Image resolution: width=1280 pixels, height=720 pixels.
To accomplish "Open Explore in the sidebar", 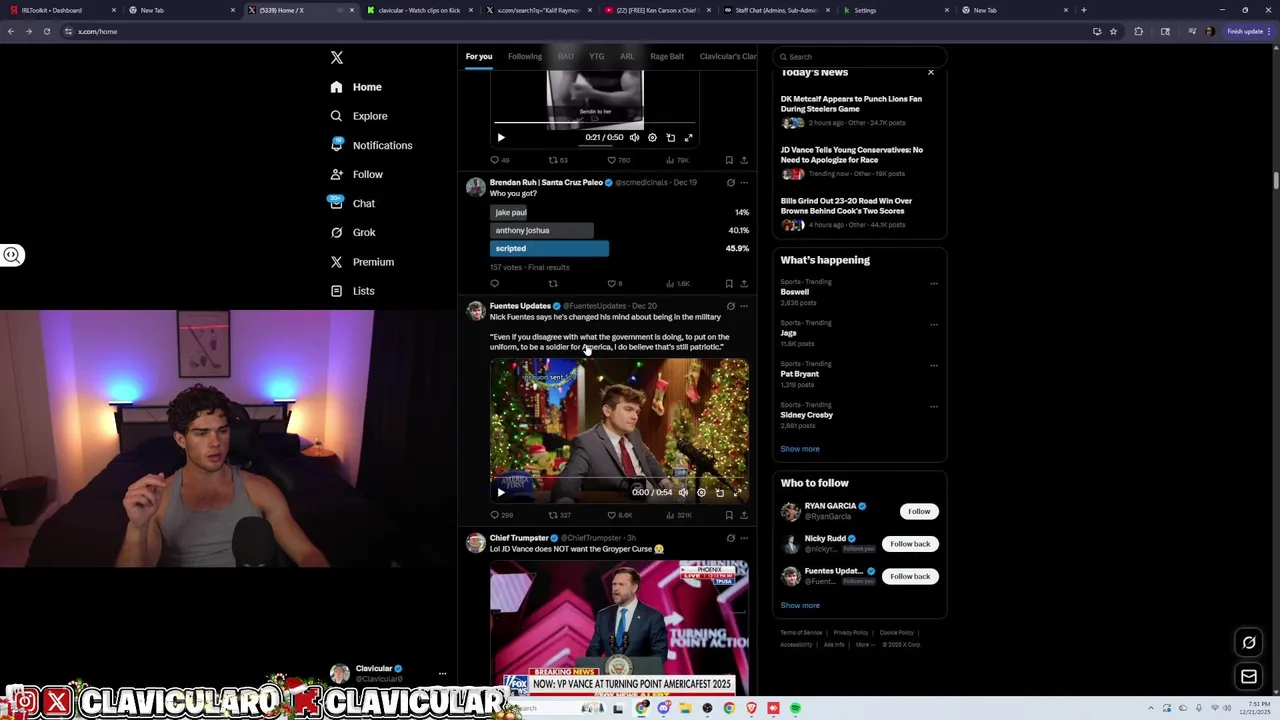I will (x=359, y=116).
